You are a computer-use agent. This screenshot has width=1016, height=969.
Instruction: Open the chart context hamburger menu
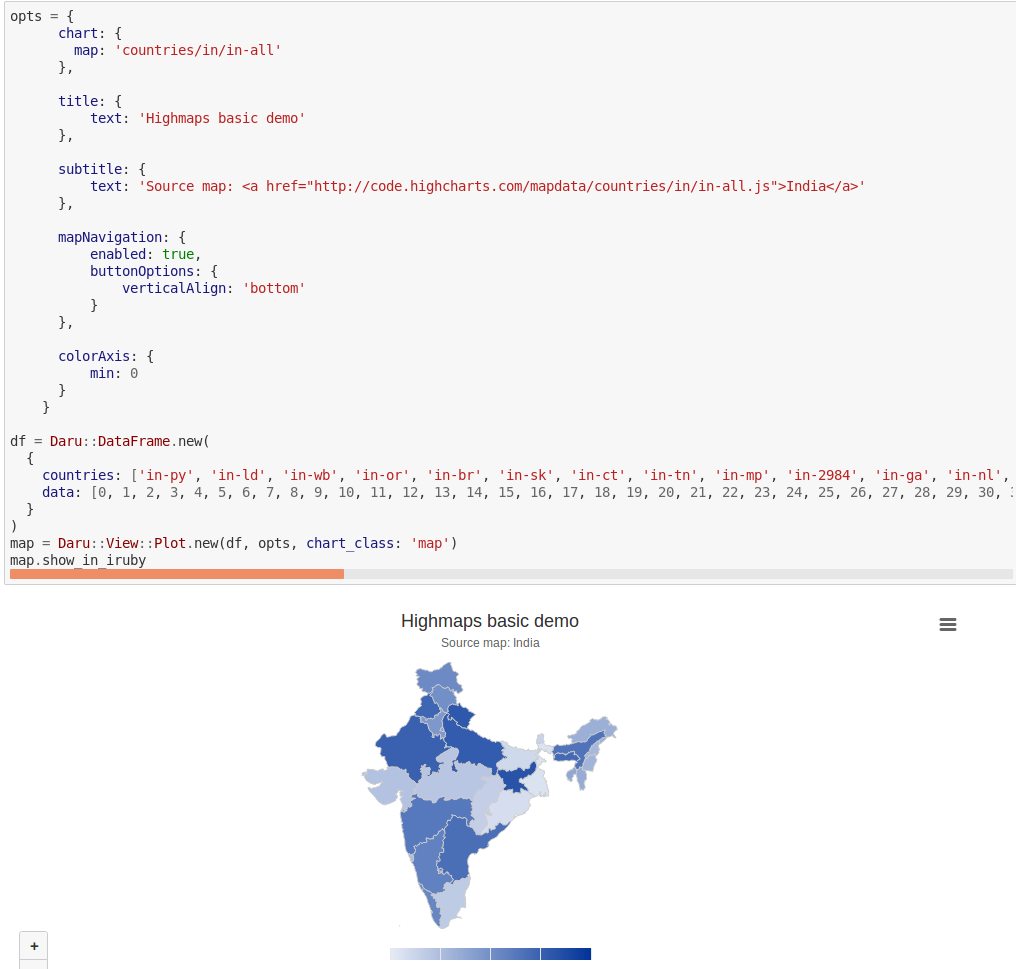click(x=947, y=624)
